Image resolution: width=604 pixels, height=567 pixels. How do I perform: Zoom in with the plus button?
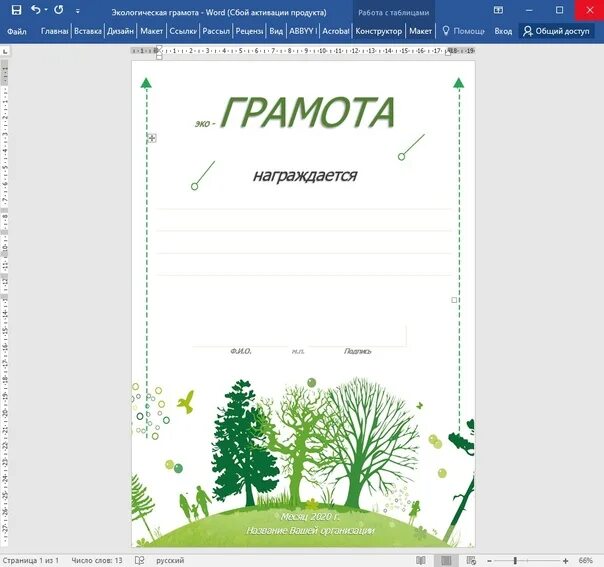(x=565, y=561)
